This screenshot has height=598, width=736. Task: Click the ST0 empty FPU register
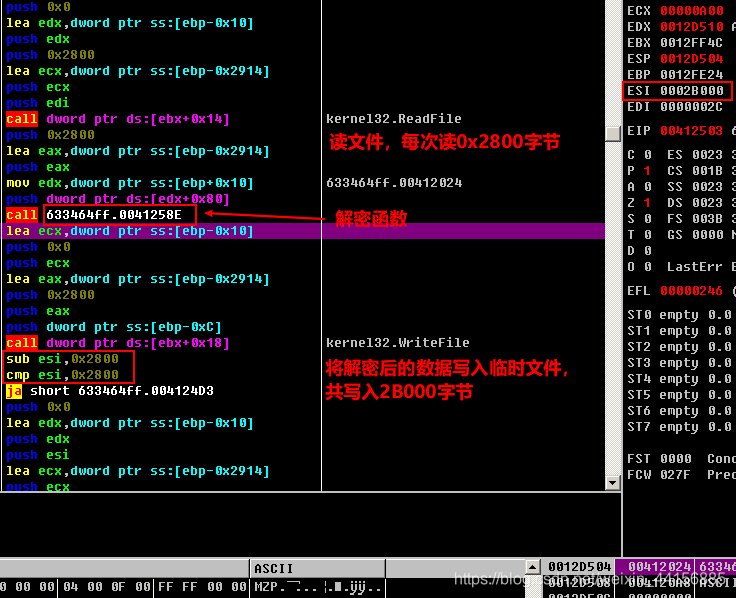pos(679,314)
